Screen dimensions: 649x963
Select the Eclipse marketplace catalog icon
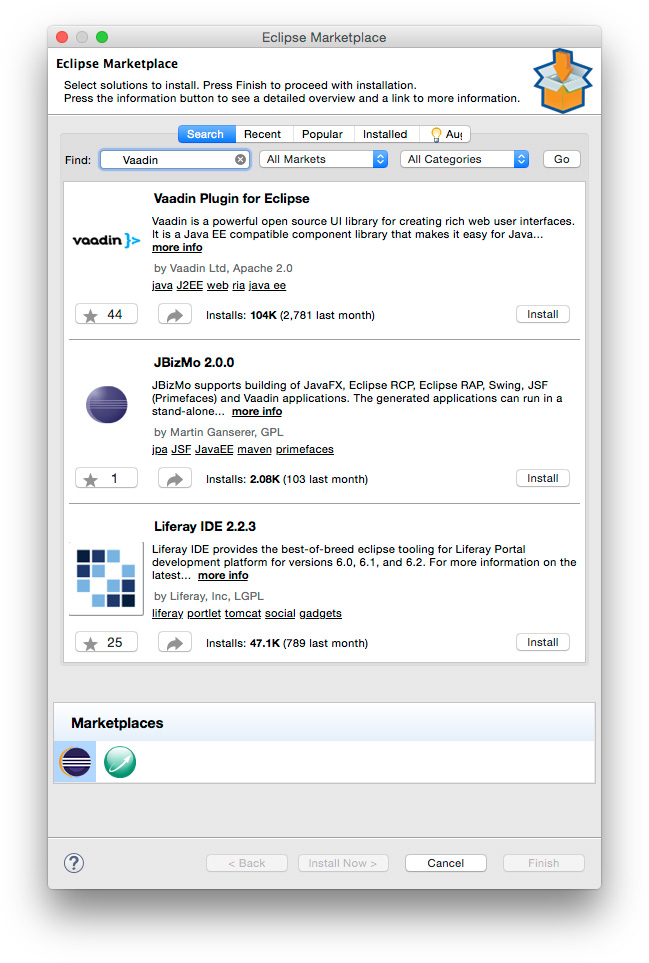(x=75, y=762)
